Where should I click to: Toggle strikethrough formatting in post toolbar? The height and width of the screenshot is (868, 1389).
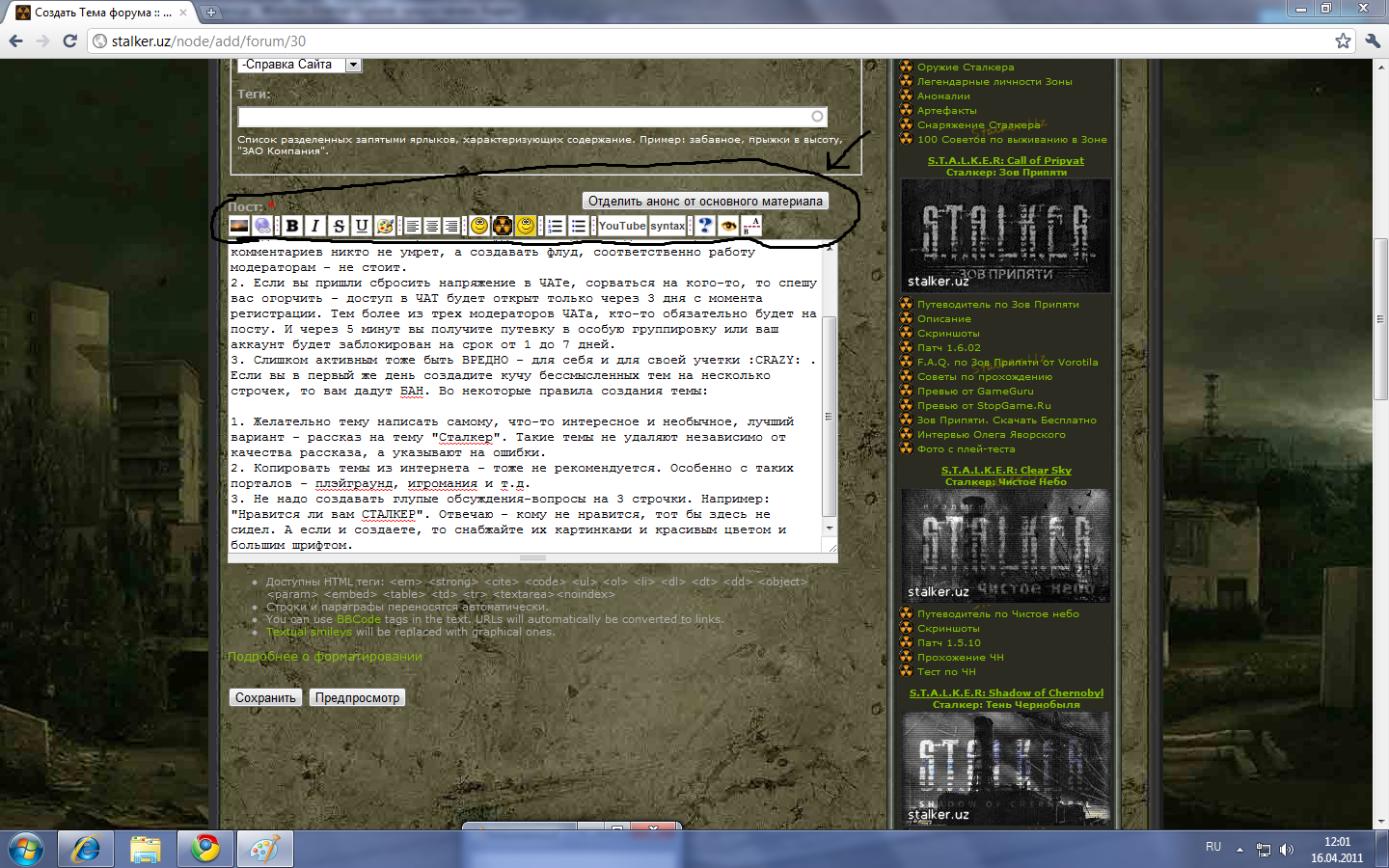[339, 226]
